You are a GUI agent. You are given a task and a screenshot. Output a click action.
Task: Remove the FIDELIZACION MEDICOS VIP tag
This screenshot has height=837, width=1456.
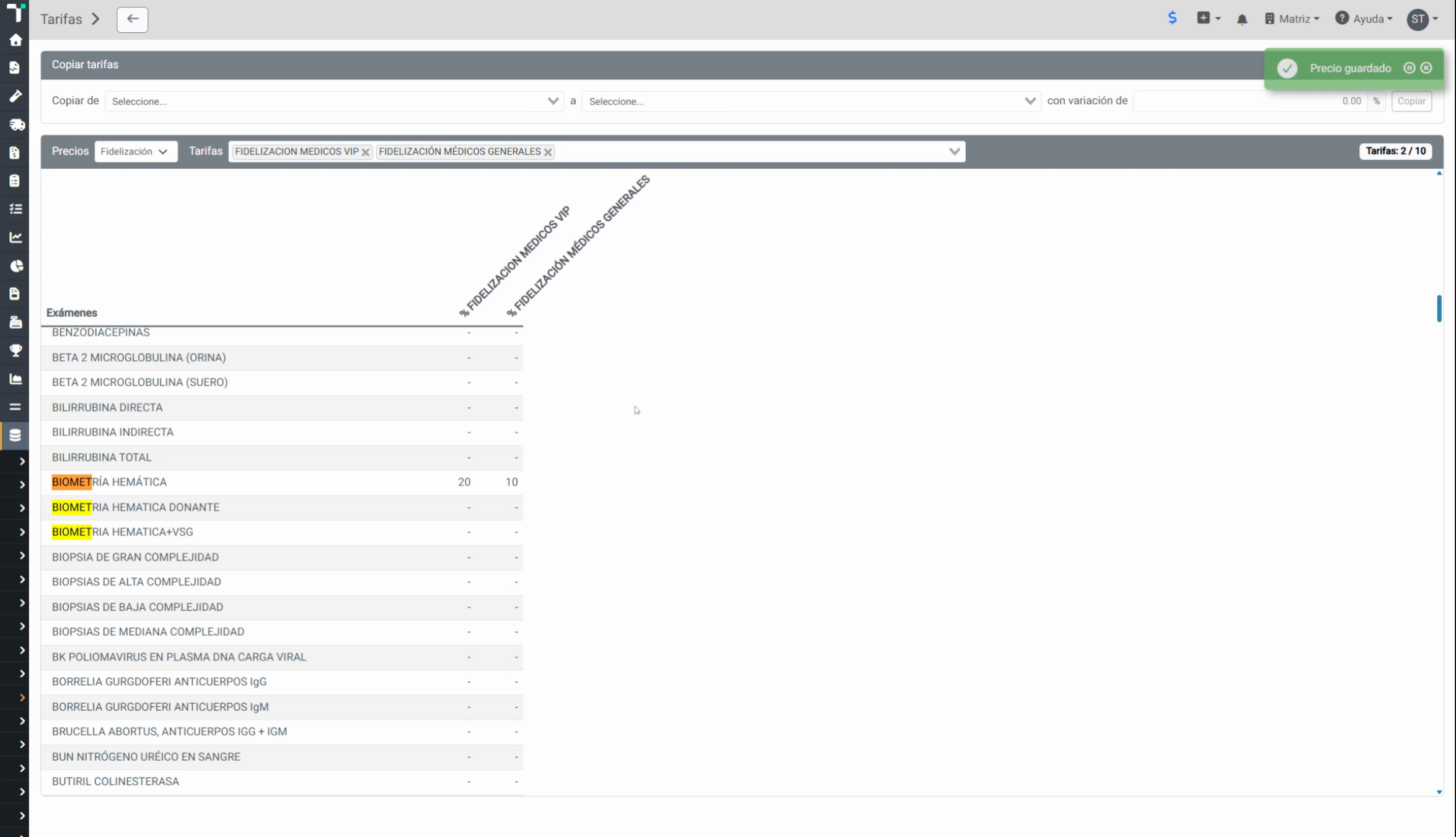click(366, 152)
